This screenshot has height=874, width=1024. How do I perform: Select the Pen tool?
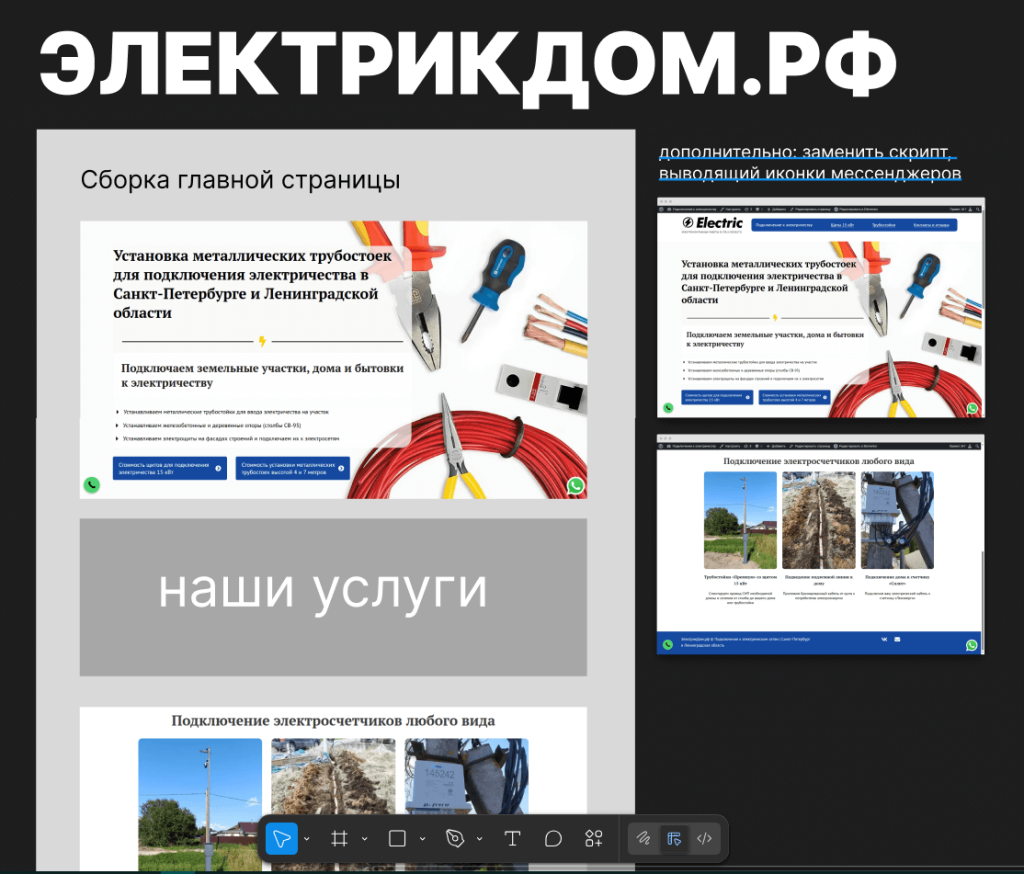point(456,839)
